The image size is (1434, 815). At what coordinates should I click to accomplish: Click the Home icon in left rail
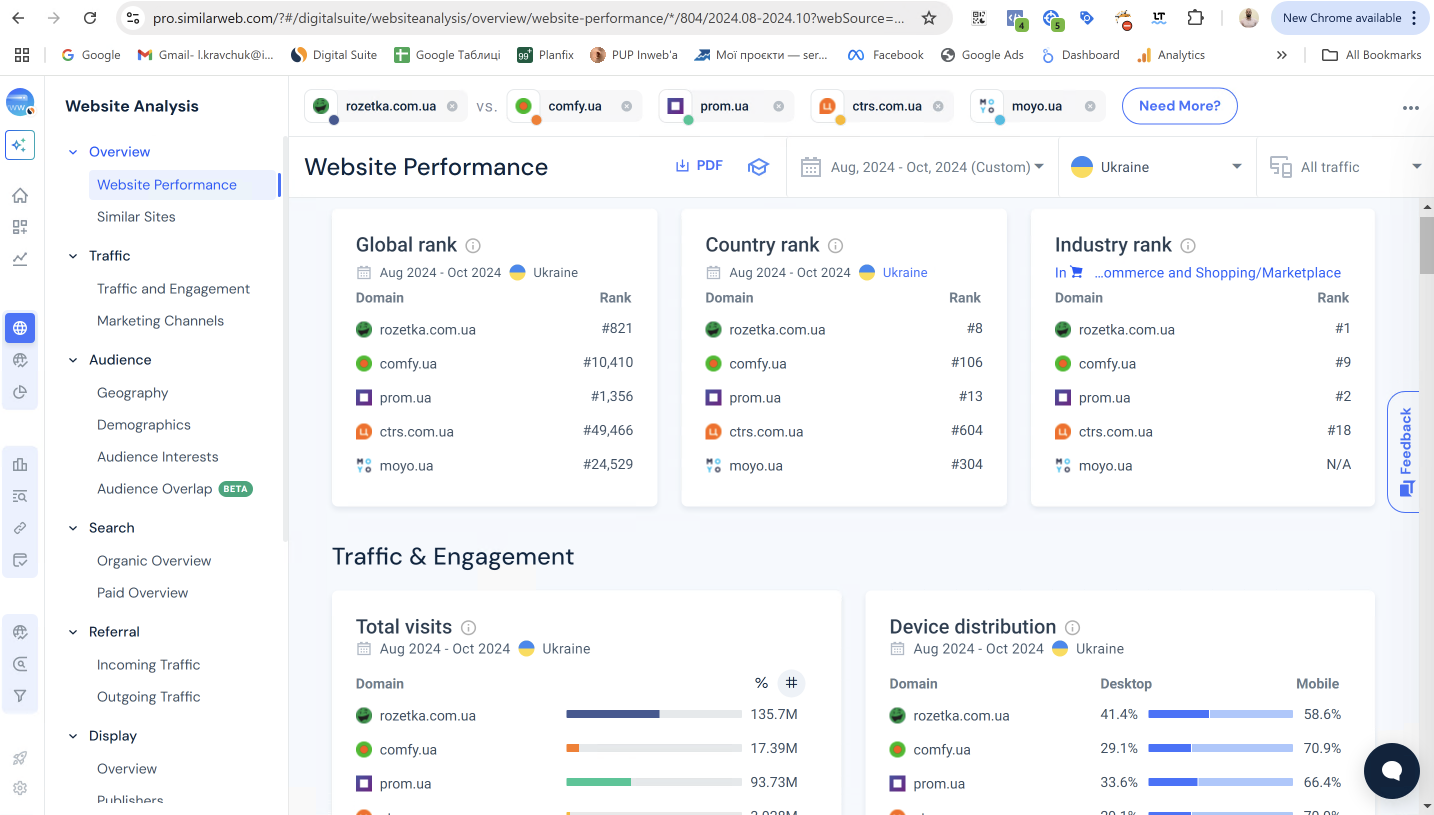[20, 195]
